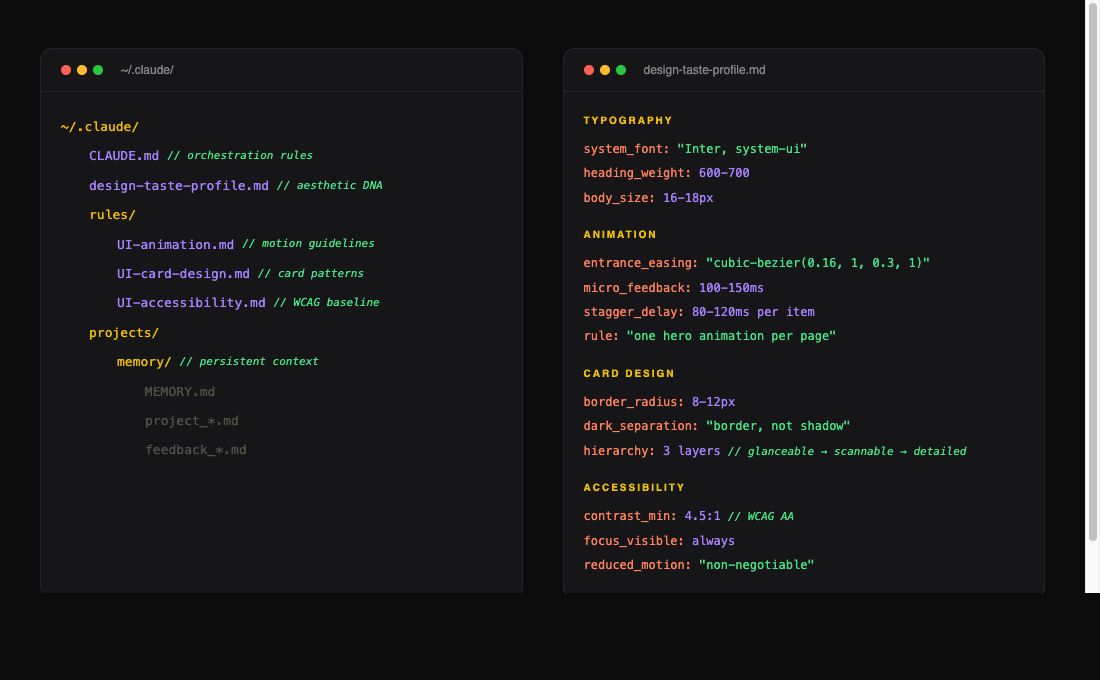Click the yellow traffic light on the right window
The height and width of the screenshot is (680, 1100).
coord(605,70)
